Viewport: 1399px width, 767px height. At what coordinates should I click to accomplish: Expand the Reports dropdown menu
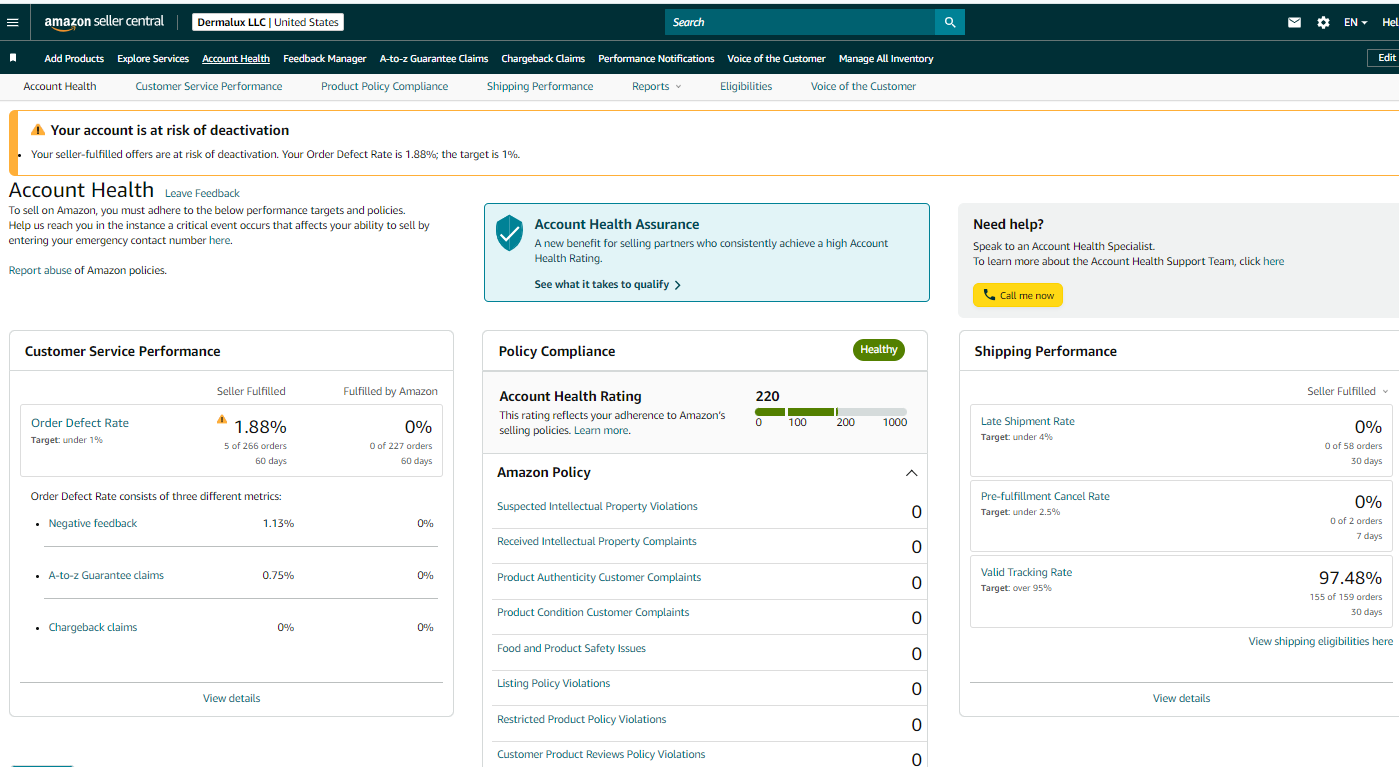coord(656,86)
